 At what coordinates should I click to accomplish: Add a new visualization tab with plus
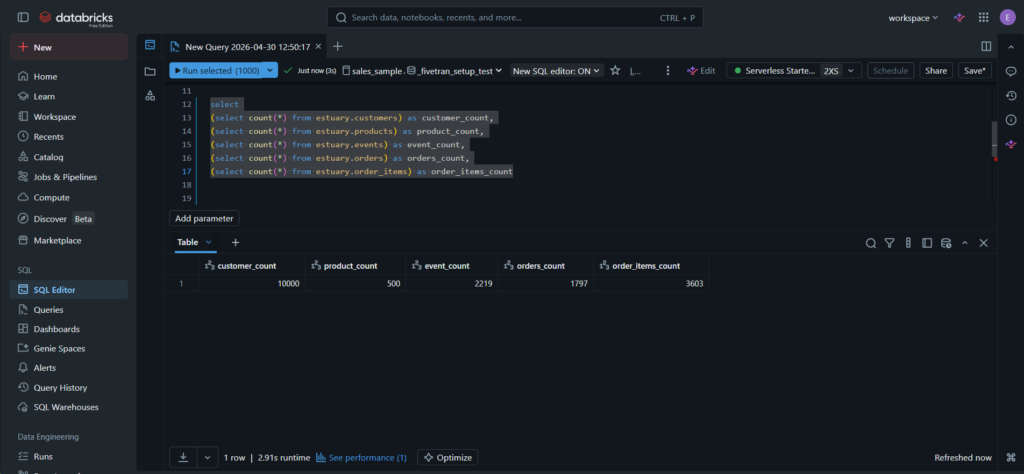[x=236, y=242]
